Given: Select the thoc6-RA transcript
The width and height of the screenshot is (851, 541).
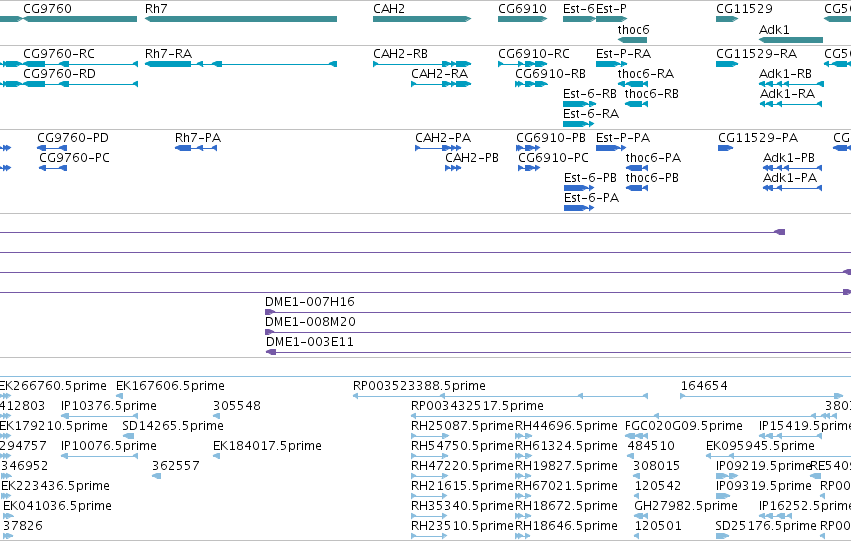Looking at the screenshot, I should tap(633, 84).
